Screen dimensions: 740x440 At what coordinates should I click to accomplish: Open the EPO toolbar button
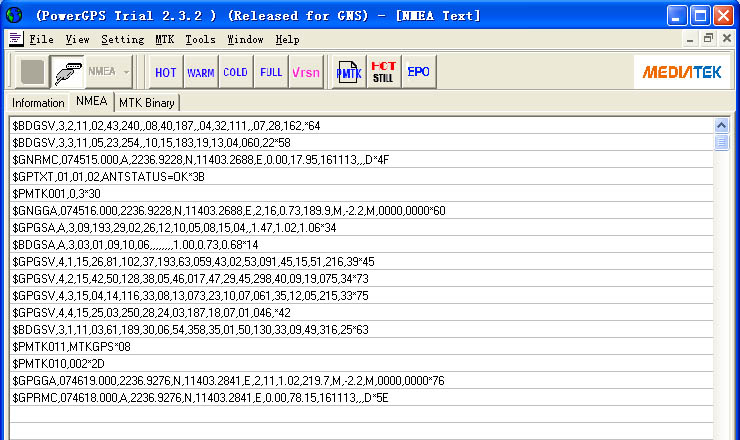coord(419,72)
